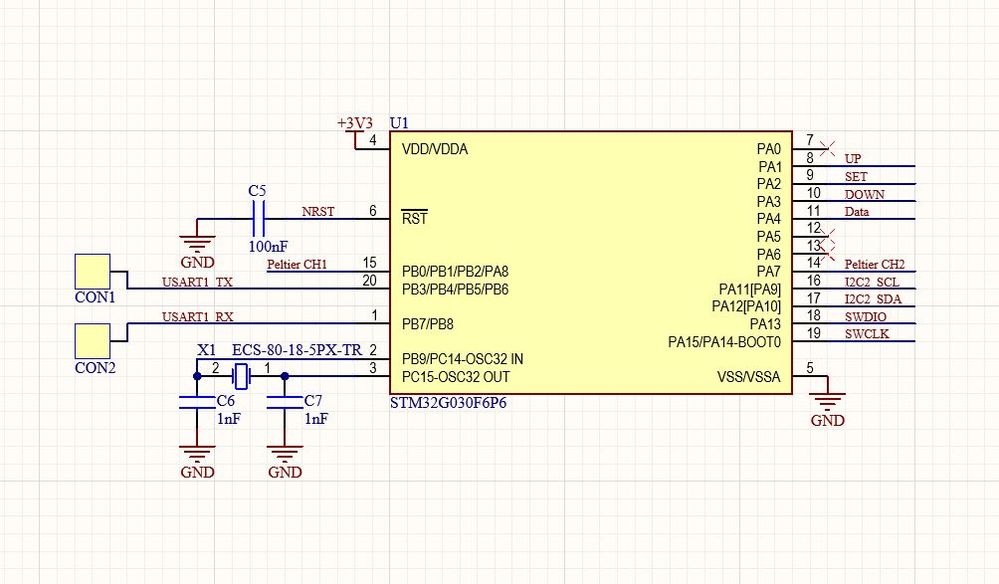Click the USART1_TX net label
This screenshot has height=584, width=999.
[x=197, y=282]
